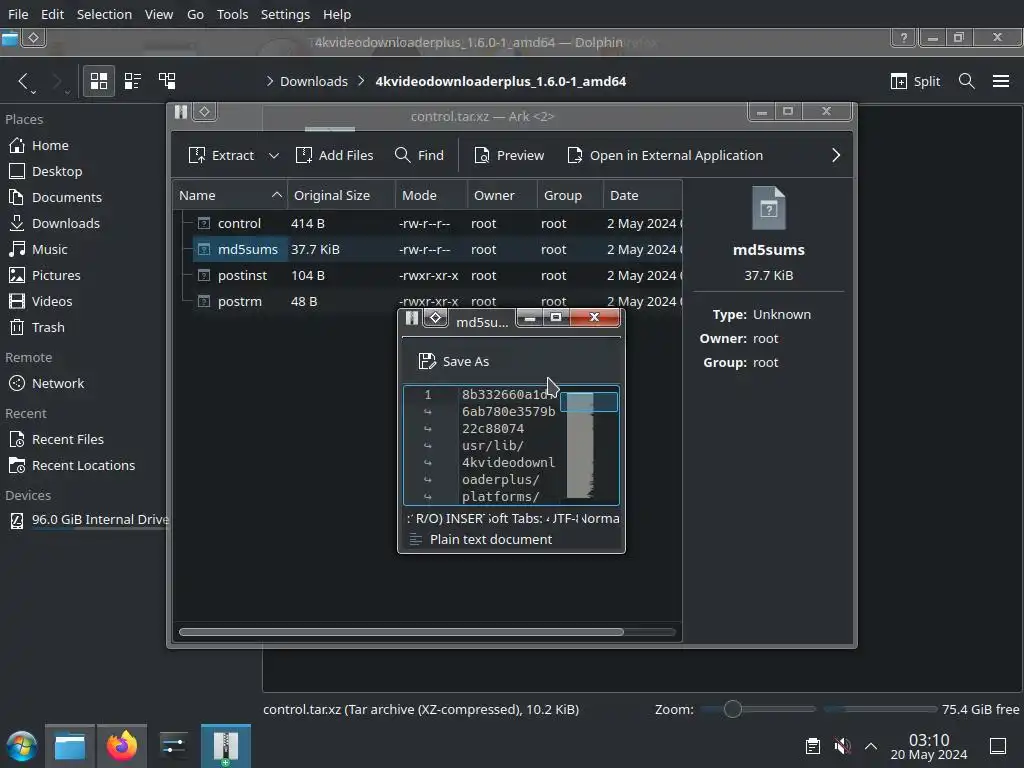Click 4kvideodownloaderplus_1.6.0-1_amd64 breadcrumb
The image size is (1024, 768).
(500, 81)
